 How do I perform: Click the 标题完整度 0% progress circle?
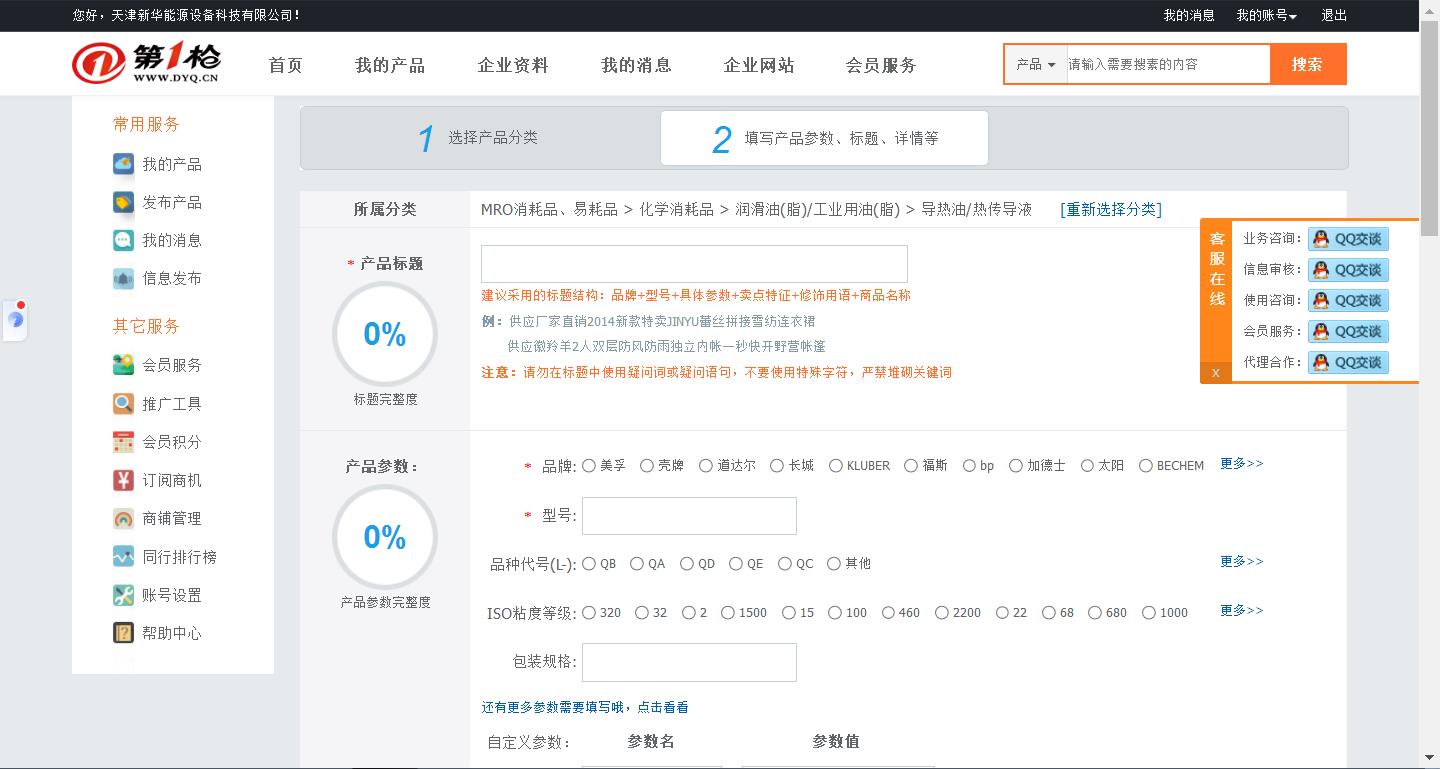point(385,334)
